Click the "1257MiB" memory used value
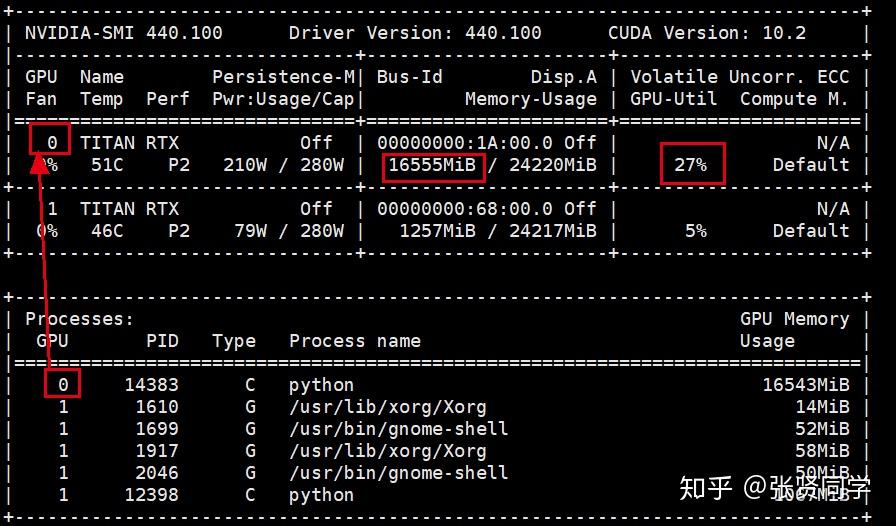This screenshot has height=526, width=896. (437, 231)
